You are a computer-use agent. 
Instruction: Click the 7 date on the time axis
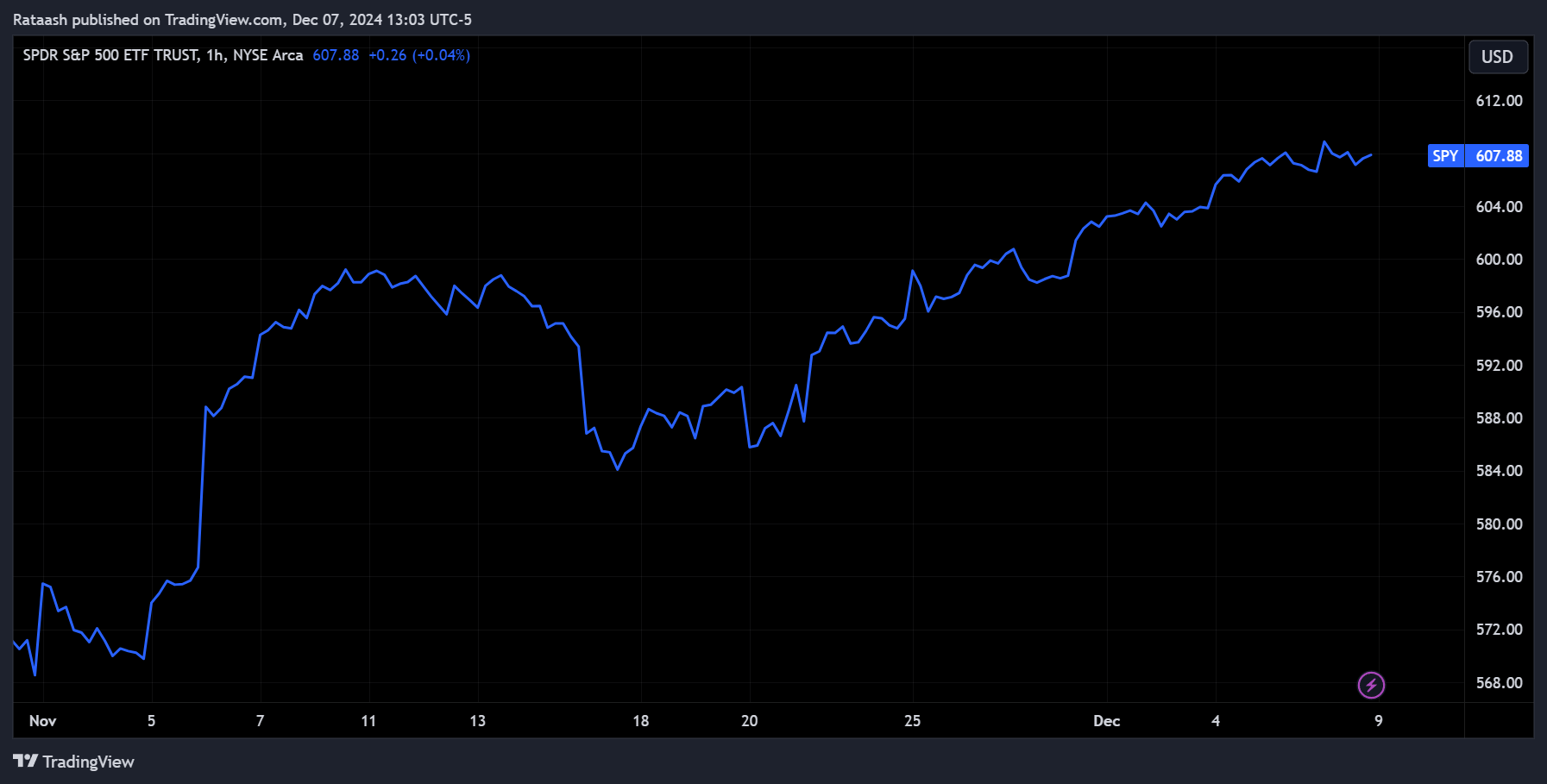click(x=261, y=721)
